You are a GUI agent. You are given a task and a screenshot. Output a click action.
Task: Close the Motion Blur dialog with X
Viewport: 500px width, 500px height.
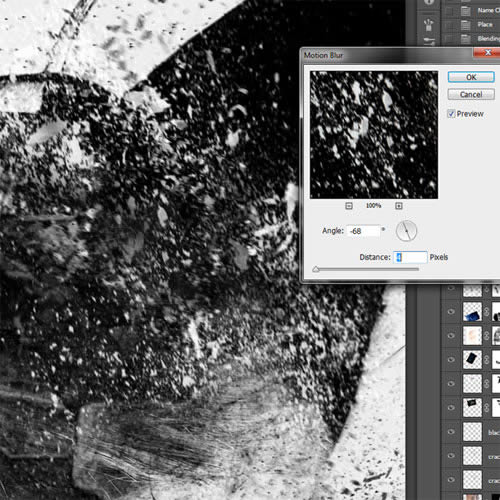(x=488, y=53)
